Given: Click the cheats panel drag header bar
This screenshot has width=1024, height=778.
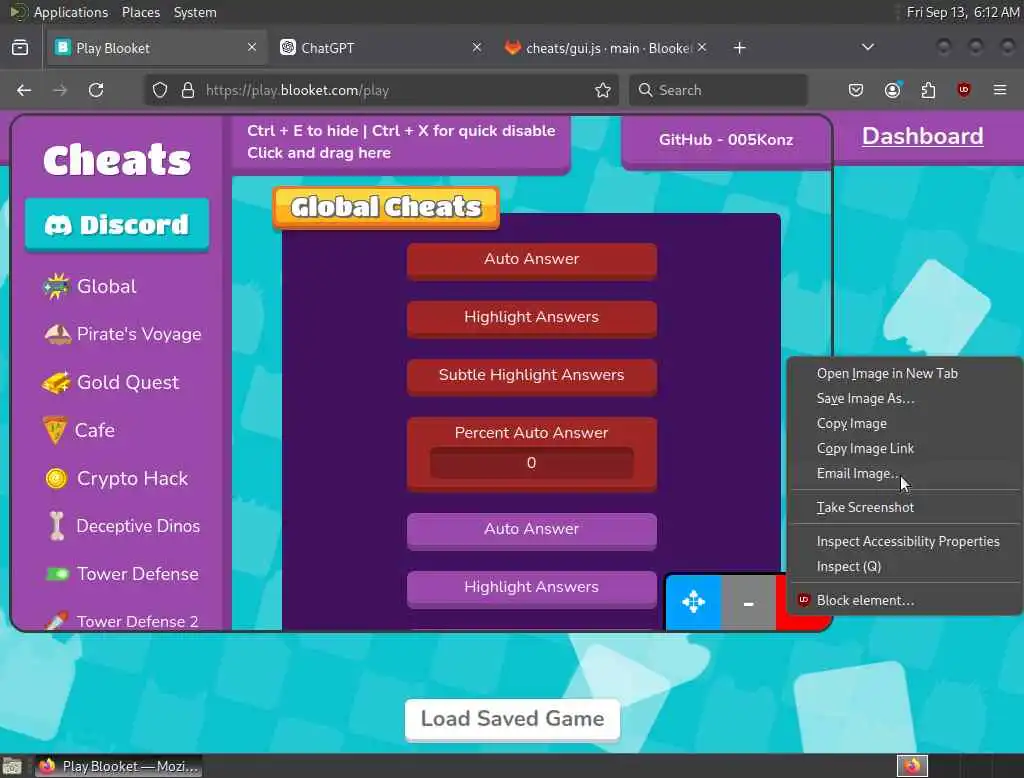Looking at the screenshot, I should (400, 142).
